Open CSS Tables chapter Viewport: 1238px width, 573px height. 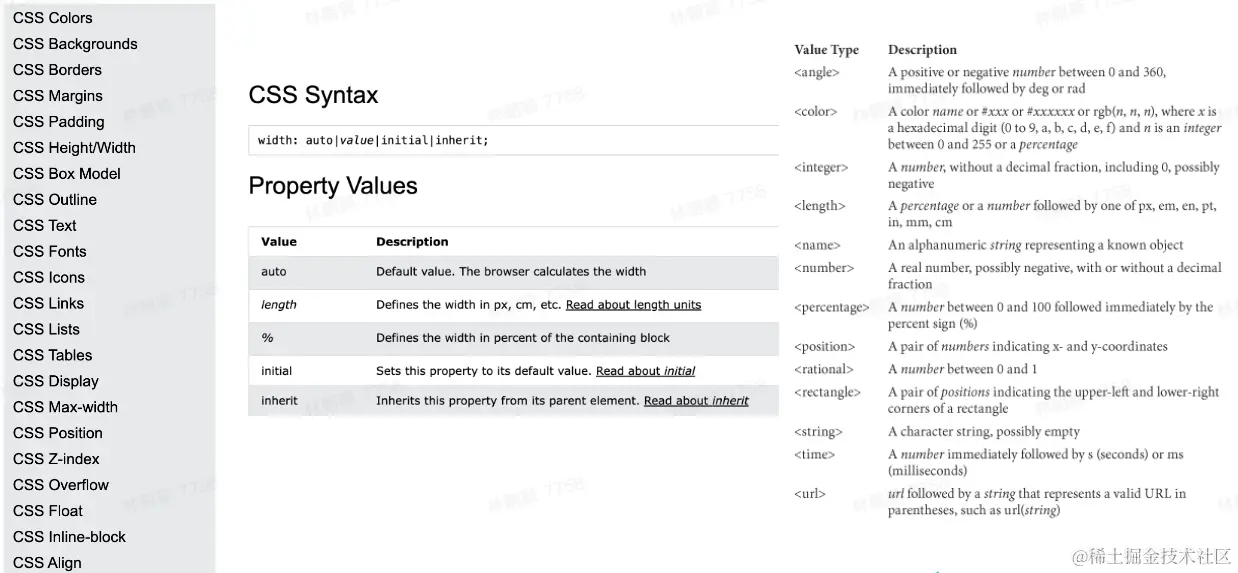53,356
